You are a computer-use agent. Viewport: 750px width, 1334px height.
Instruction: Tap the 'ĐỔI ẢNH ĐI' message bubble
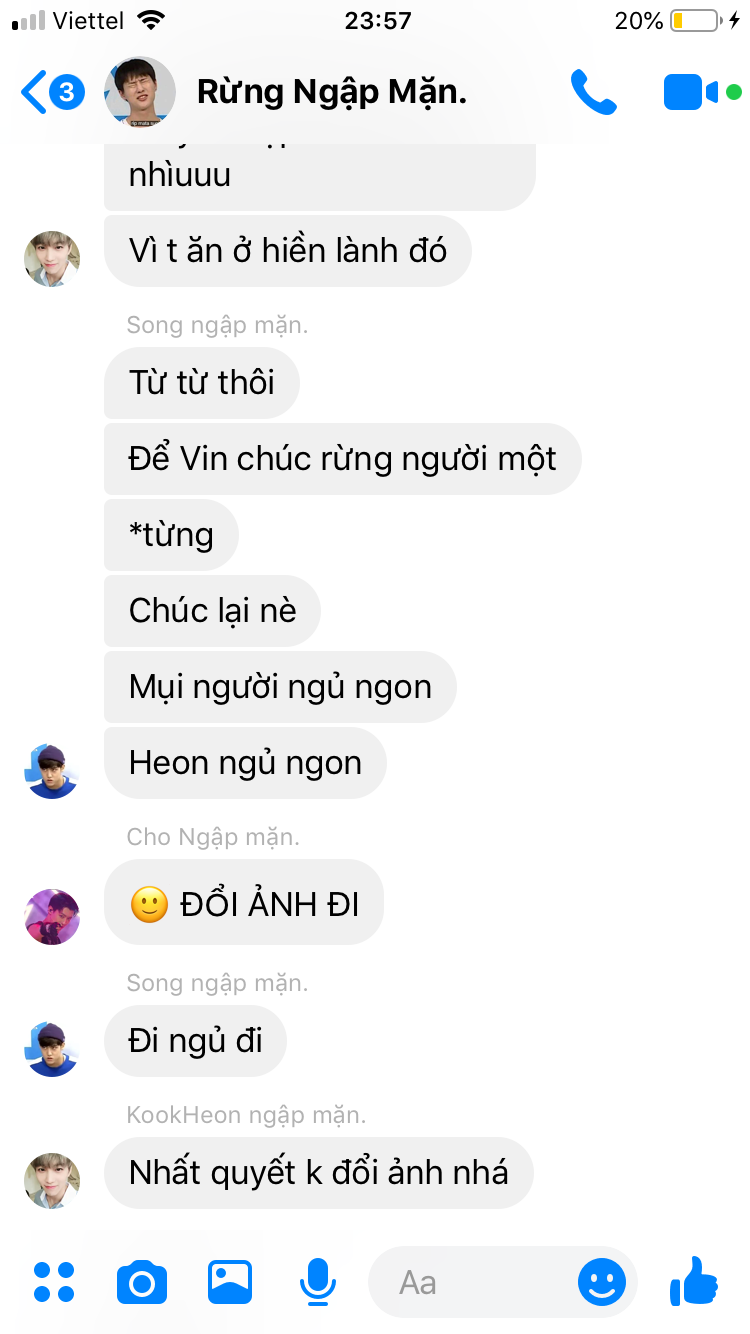pyautogui.click(x=244, y=907)
